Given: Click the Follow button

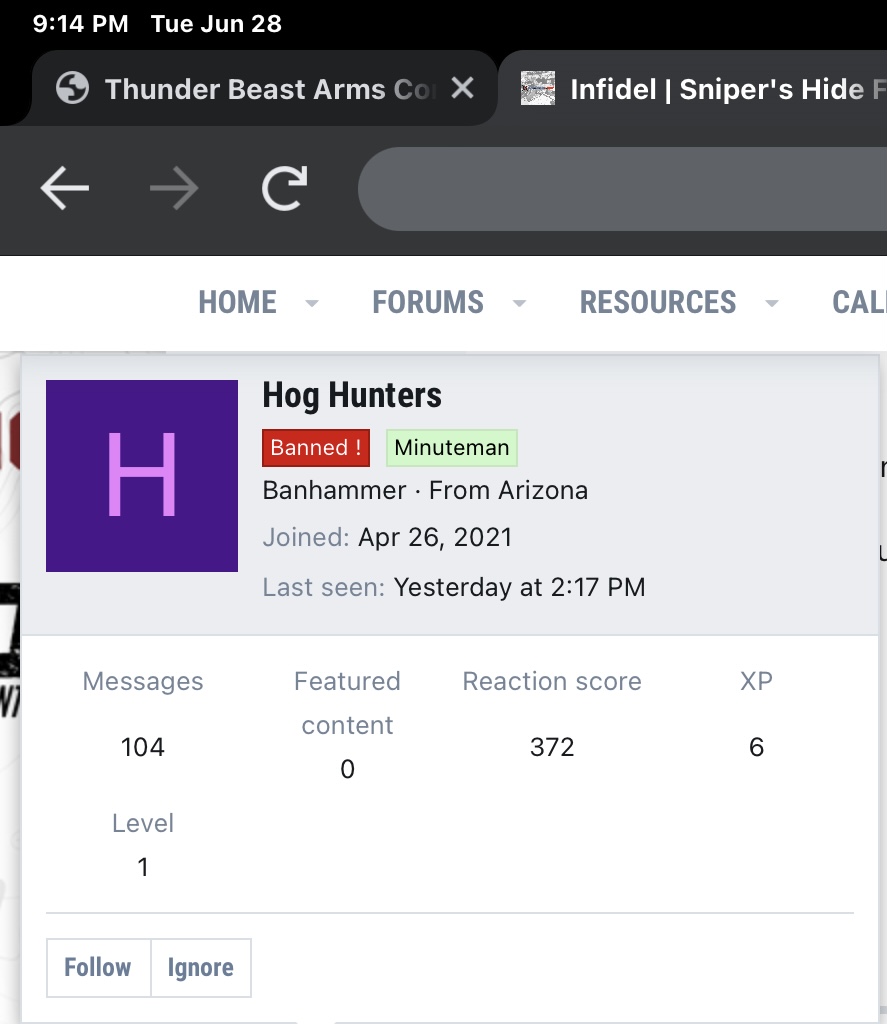Looking at the screenshot, I should [98, 968].
